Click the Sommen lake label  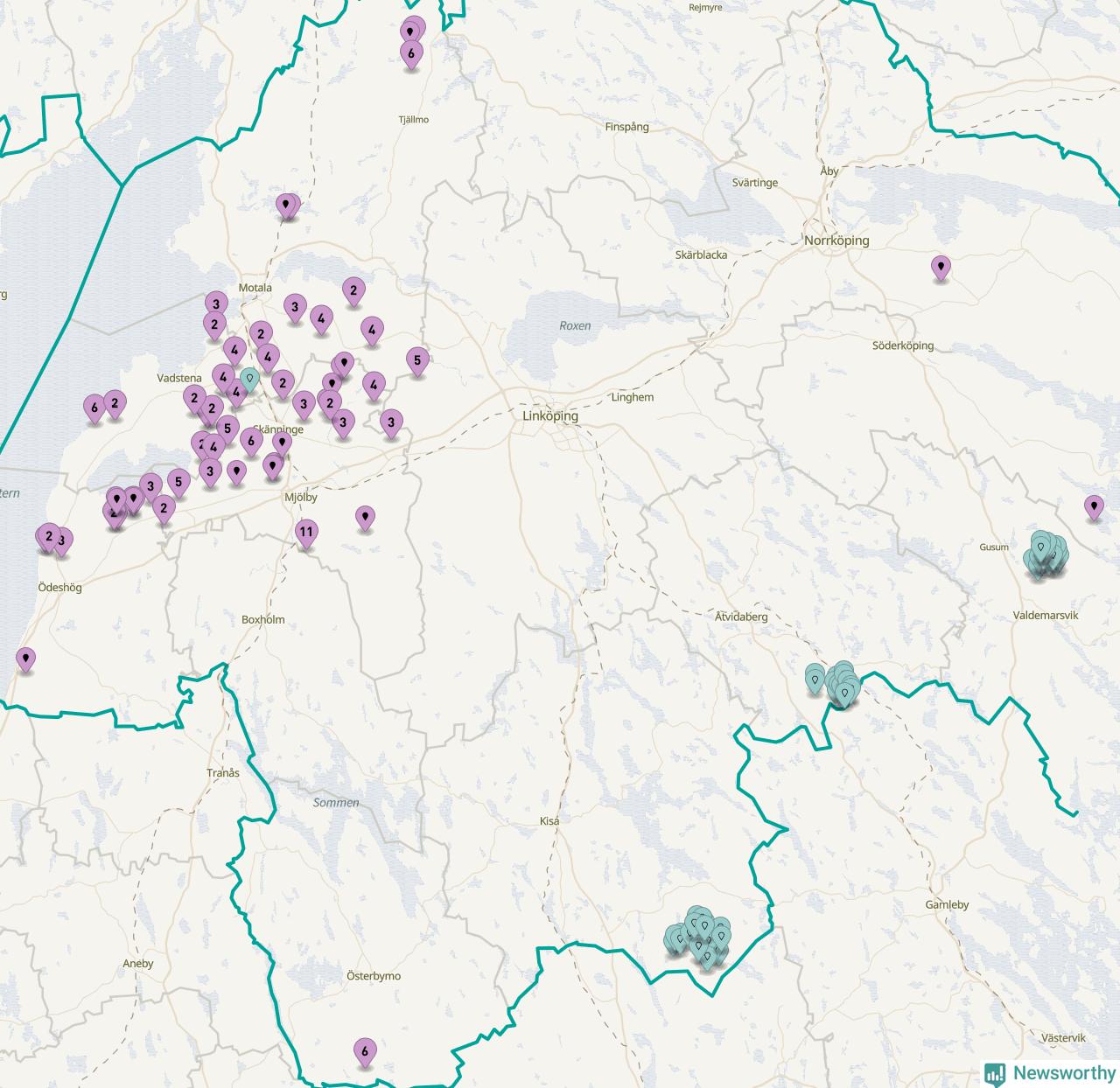pos(336,803)
